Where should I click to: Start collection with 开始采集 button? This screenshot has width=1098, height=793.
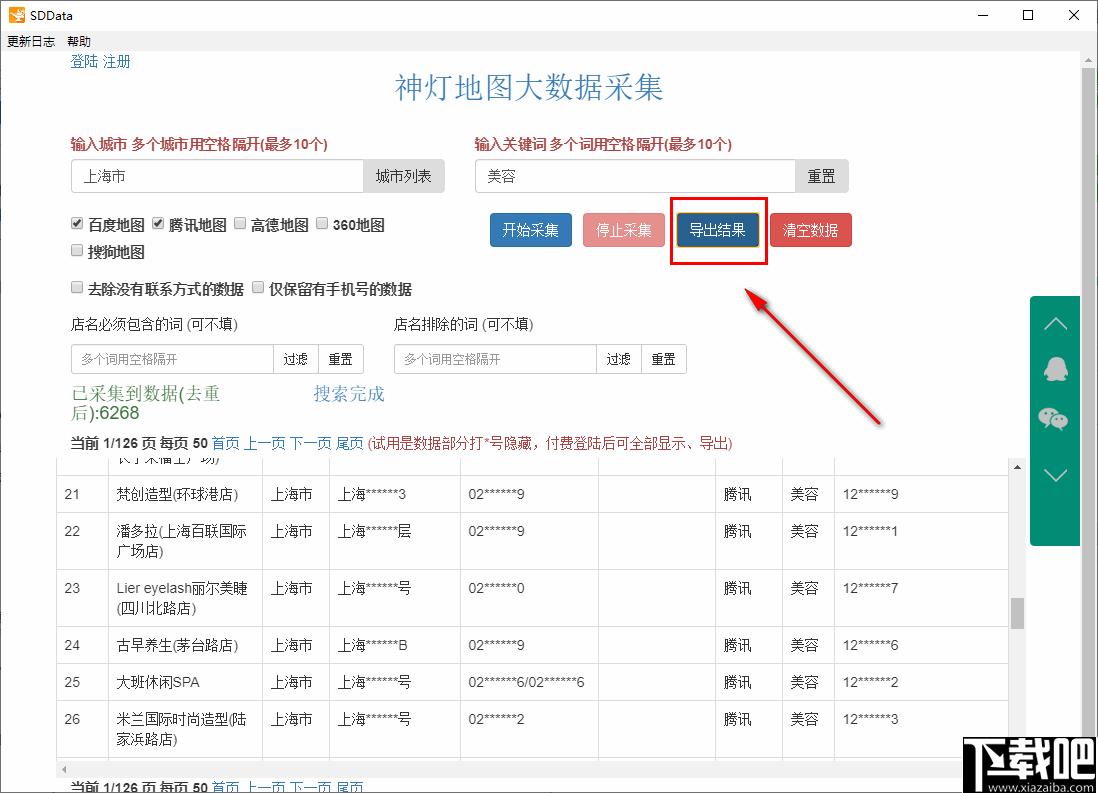coord(531,230)
